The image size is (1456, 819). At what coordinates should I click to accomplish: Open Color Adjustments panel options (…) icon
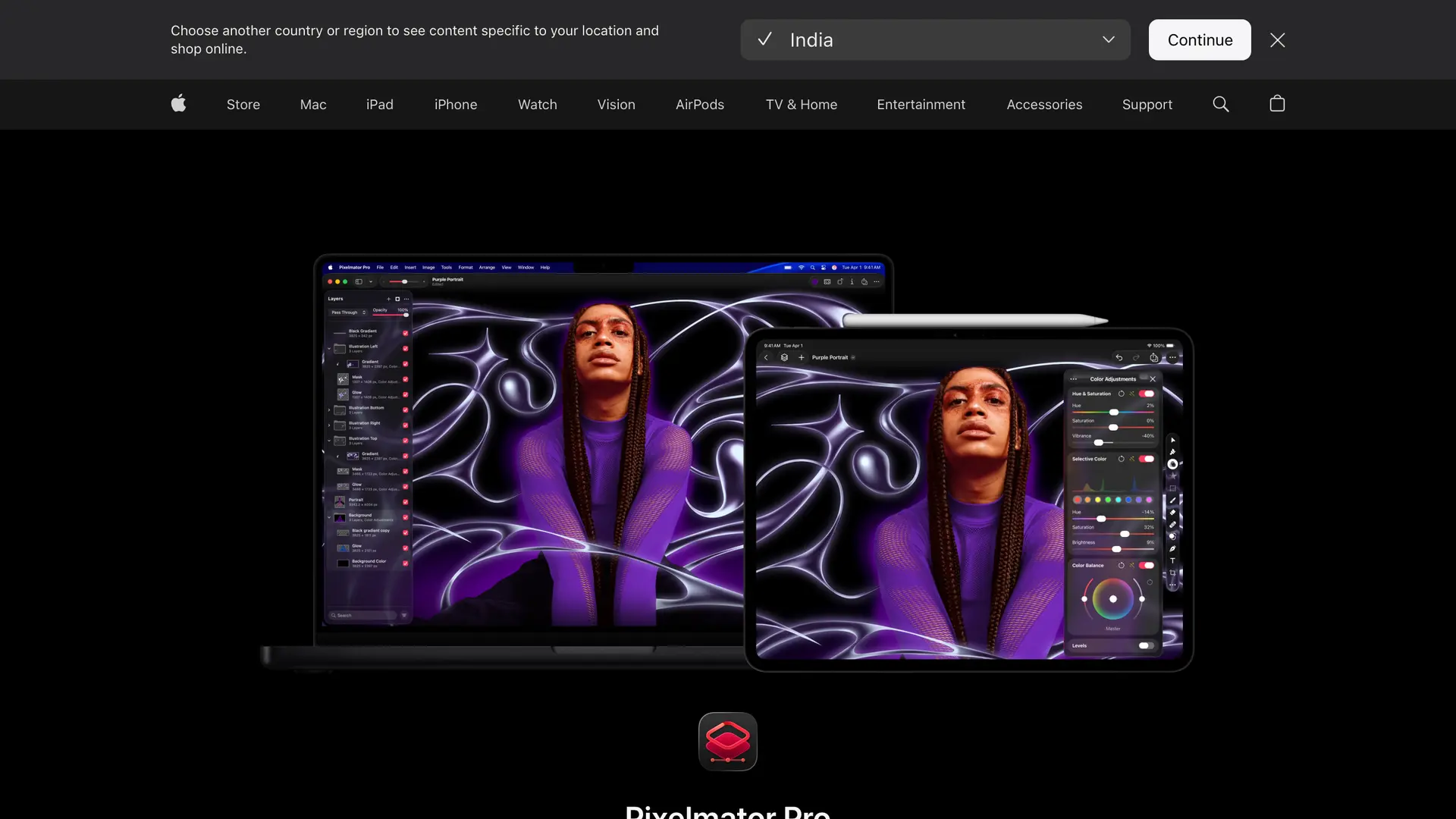(1074, 379)
